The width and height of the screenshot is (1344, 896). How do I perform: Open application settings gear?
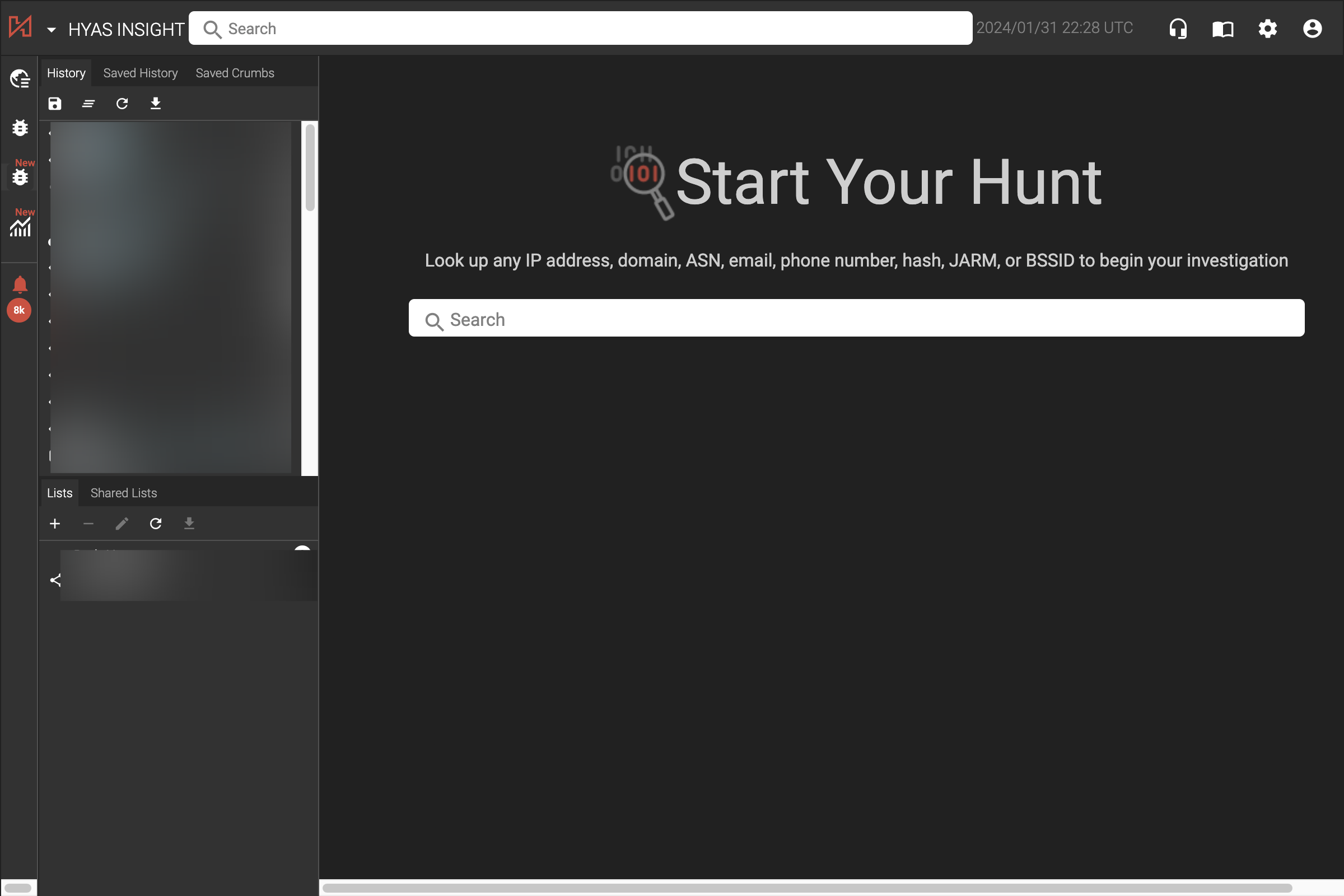click(x=1267, y=28)
